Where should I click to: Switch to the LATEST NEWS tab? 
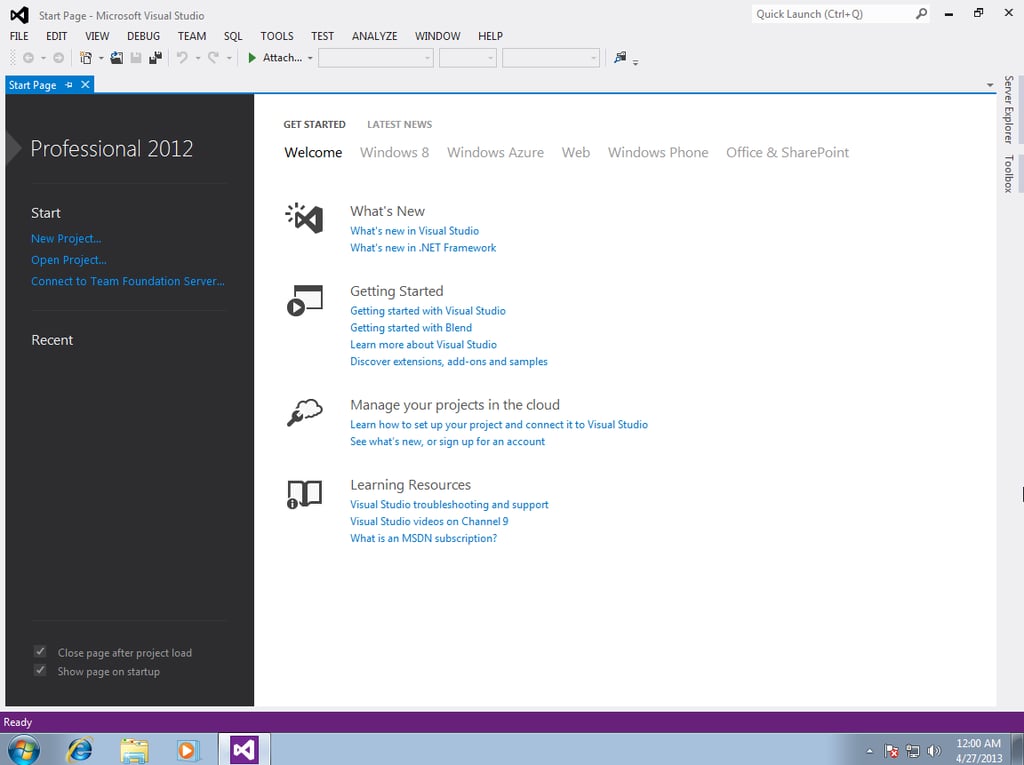399,124
